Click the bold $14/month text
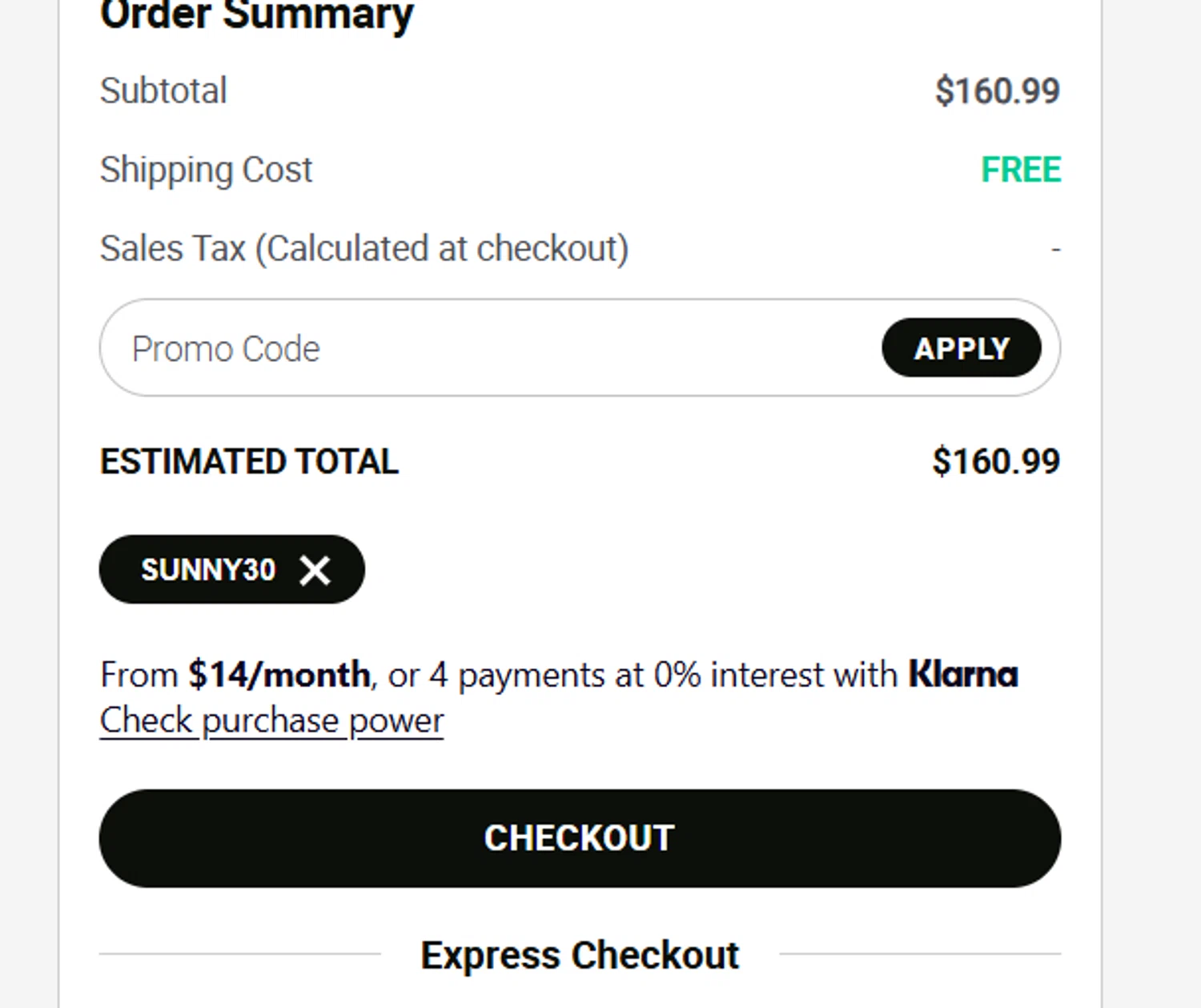 click(279, 675)
